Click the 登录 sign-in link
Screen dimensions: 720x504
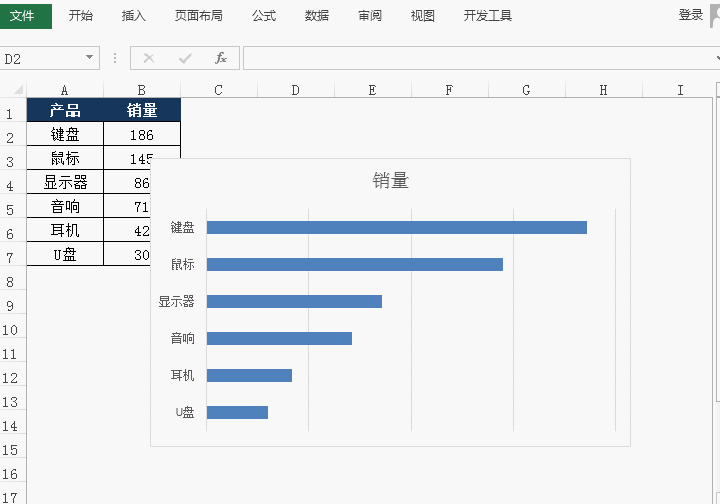pyautogui.click(x=691, y=15)
